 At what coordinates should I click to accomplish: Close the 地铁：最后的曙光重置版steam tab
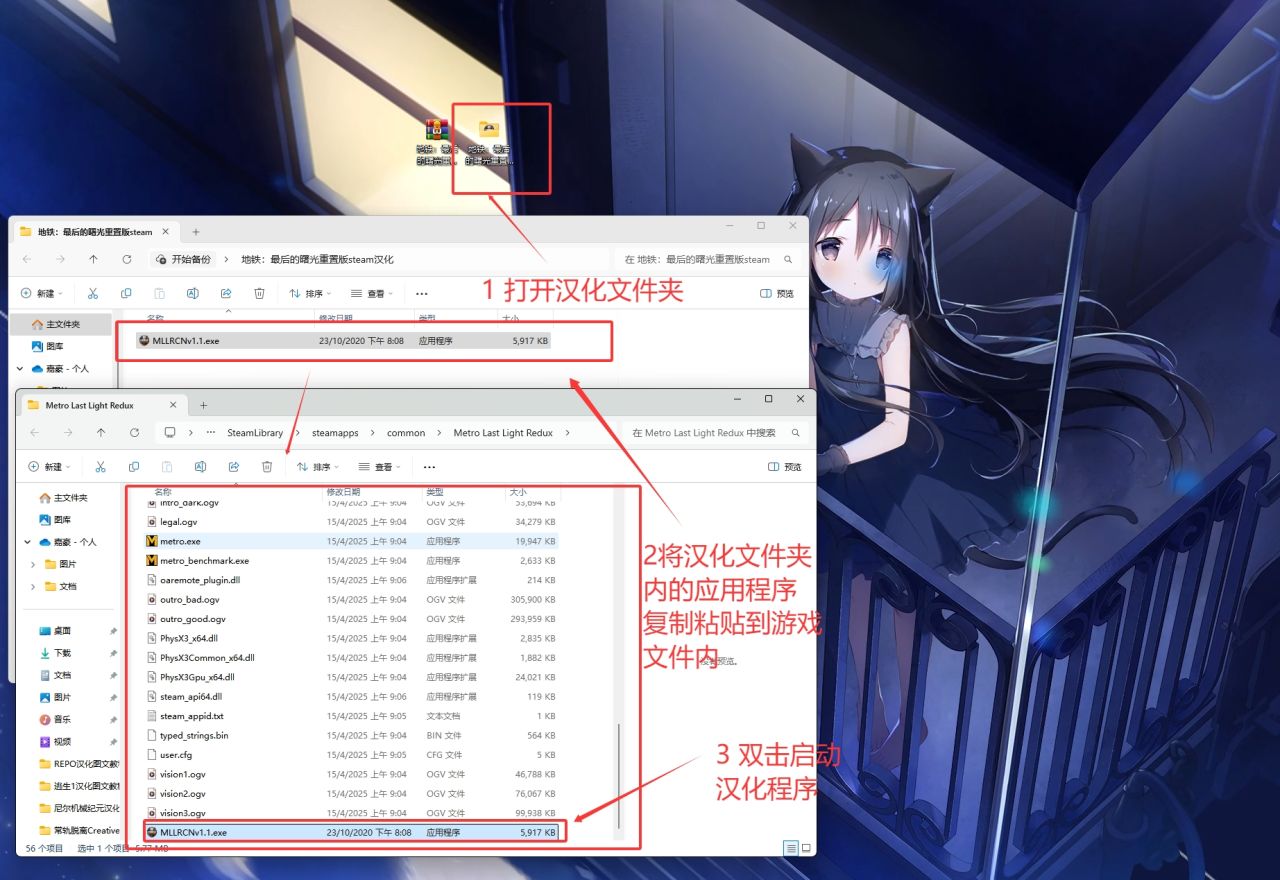click(165, 232)
